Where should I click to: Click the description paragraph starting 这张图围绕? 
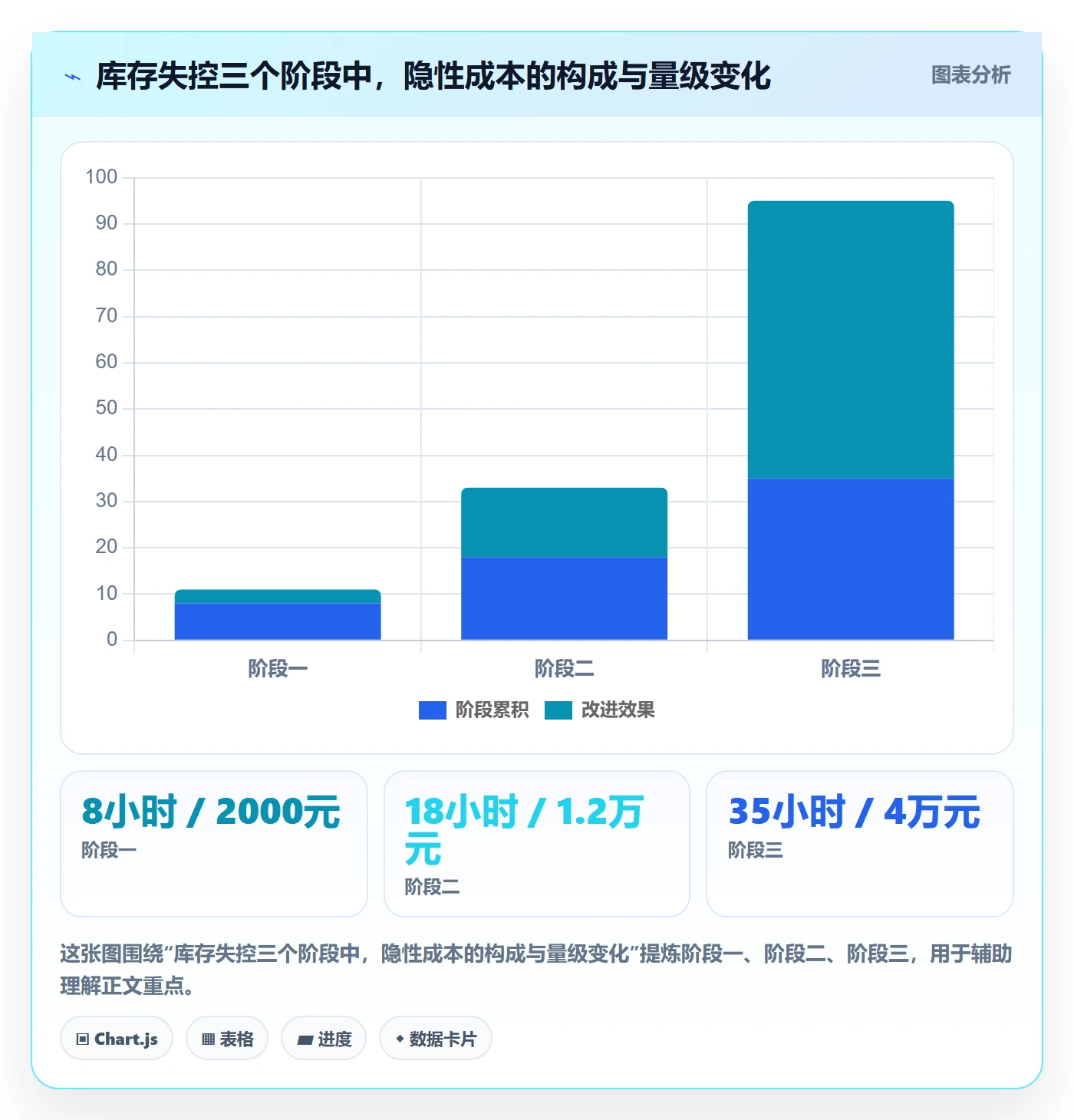pos(536,970)
